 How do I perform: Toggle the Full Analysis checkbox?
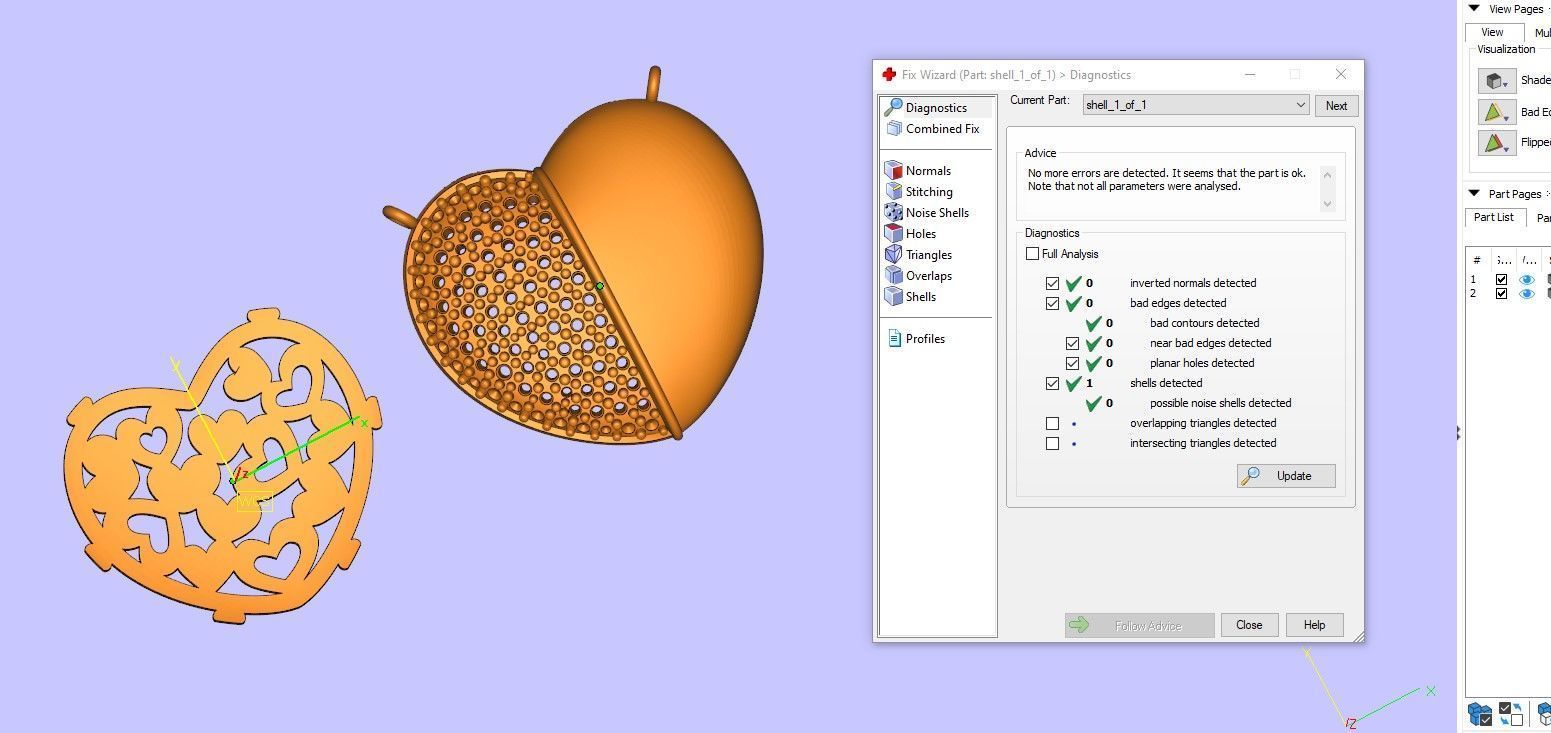1032,254
